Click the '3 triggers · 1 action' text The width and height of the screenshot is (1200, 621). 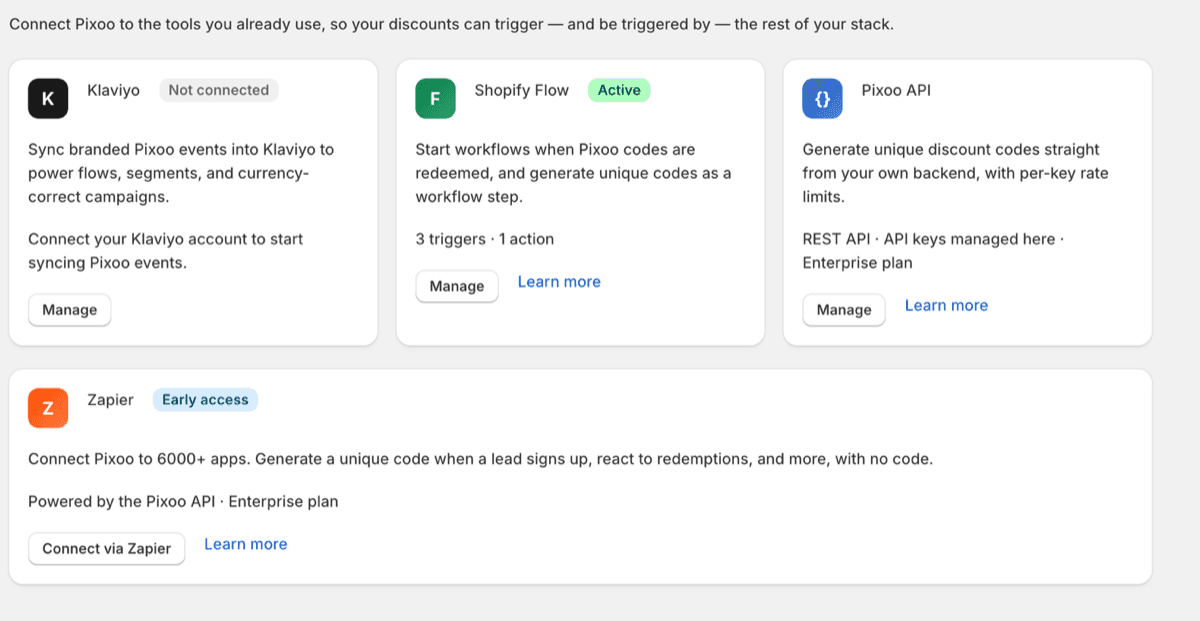[x=484, y=239]
